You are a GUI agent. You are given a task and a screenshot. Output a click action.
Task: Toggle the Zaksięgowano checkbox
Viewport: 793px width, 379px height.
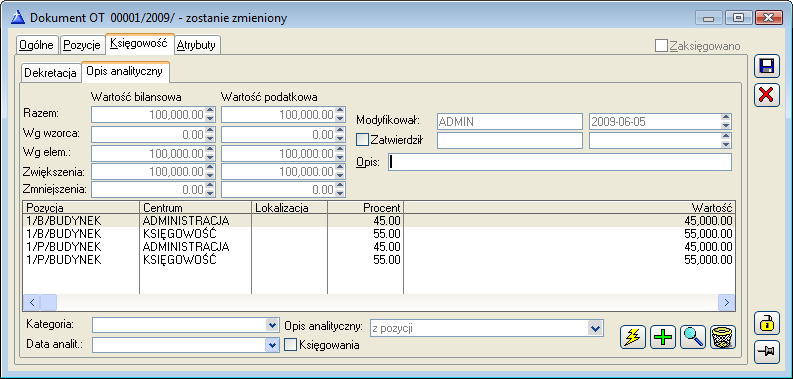pos(661,46)
